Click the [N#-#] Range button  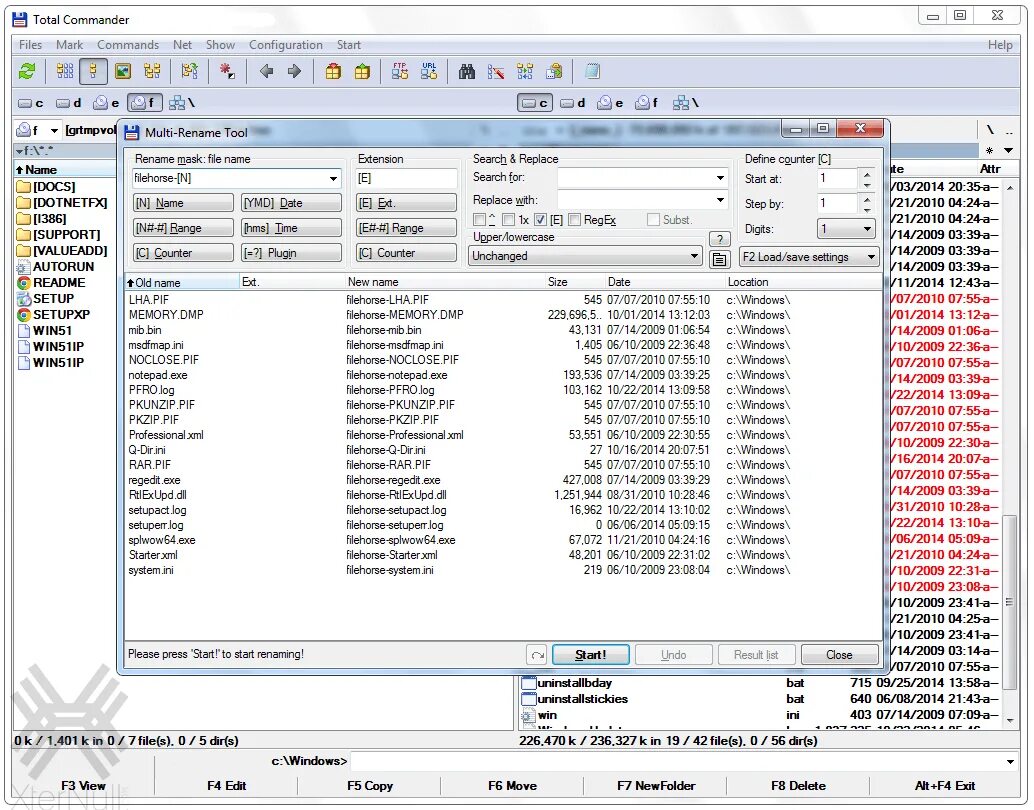(x=183, y=228)
